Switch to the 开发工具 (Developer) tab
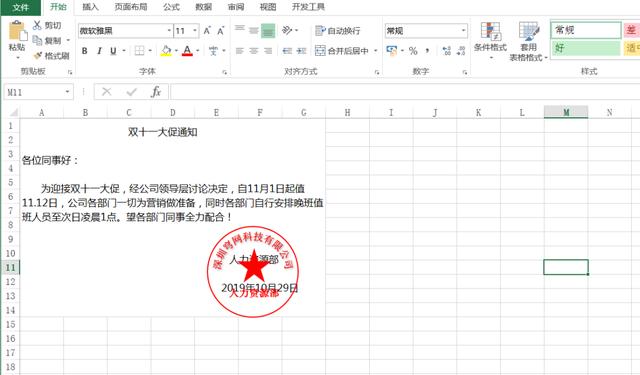The image size is (640, 375). click(x=308, y=7)
